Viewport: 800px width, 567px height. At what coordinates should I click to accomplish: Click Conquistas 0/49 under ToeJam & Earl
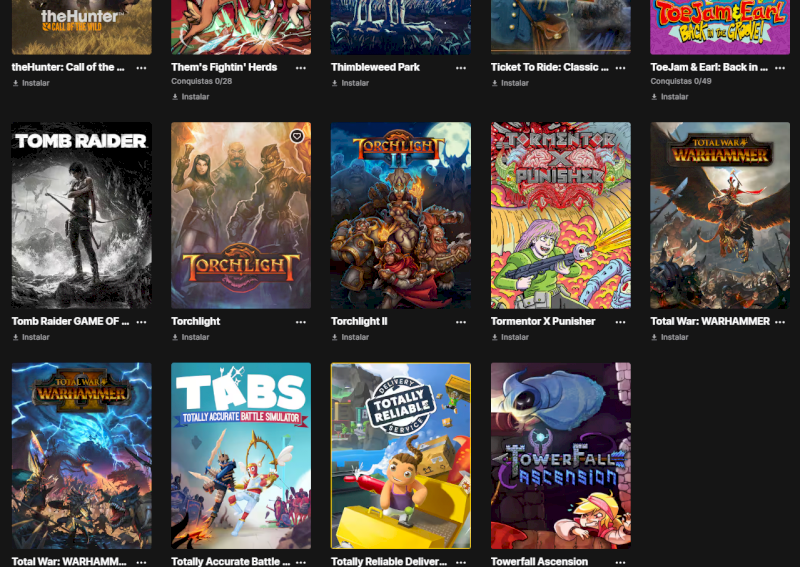[x=681, y=81]
